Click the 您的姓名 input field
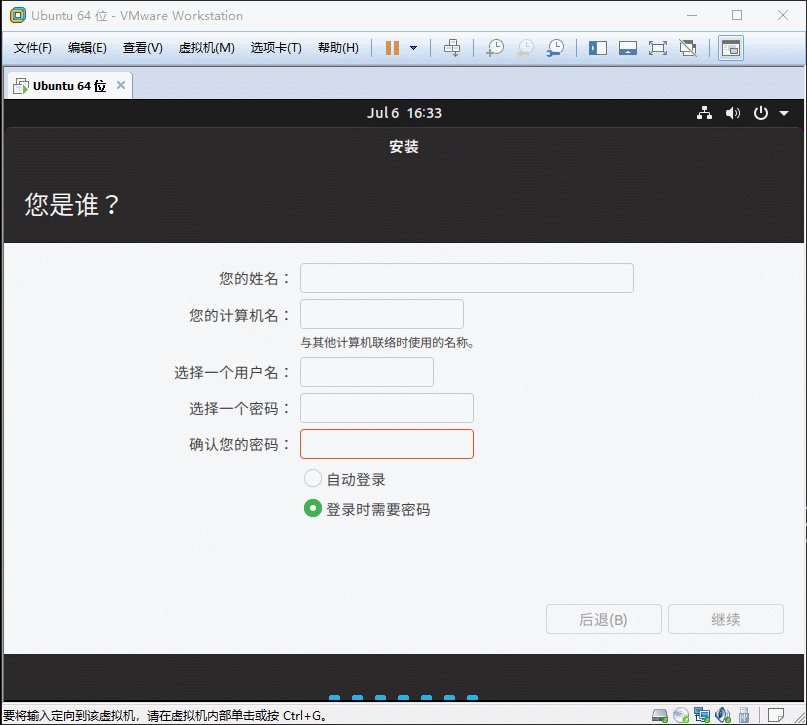807x725 pixels. click(466, 278)
